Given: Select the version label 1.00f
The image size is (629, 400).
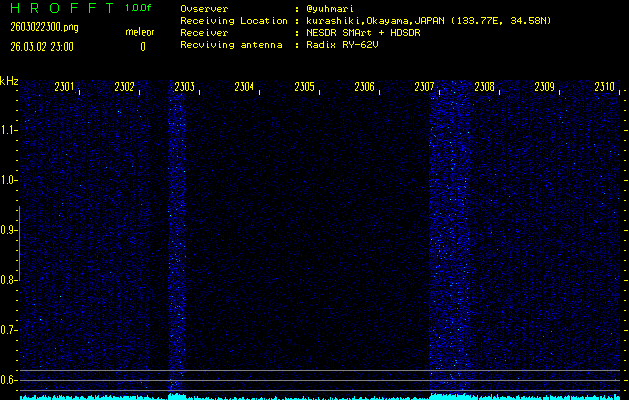Looking at the screenshot, I should [138, 8].
